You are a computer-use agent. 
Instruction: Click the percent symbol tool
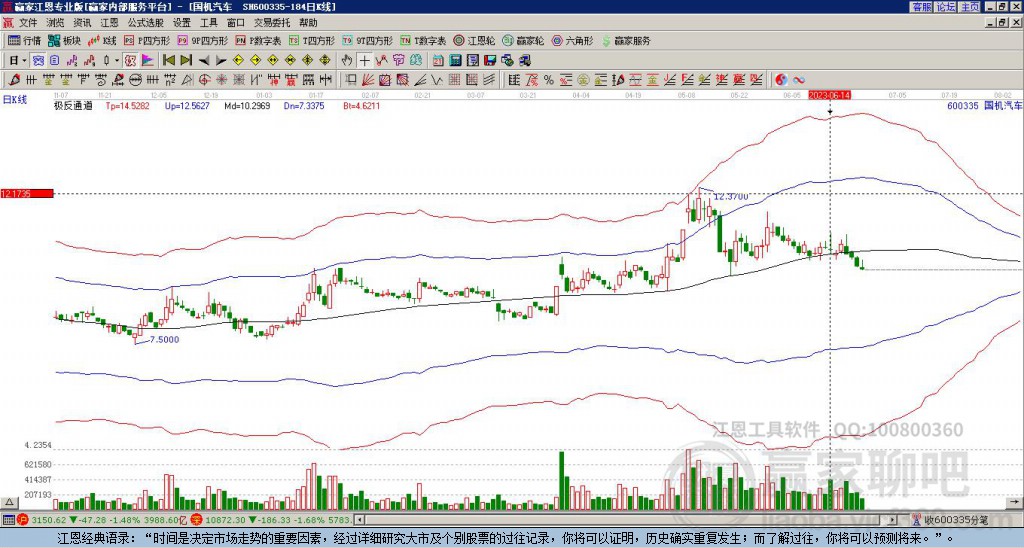549,80
